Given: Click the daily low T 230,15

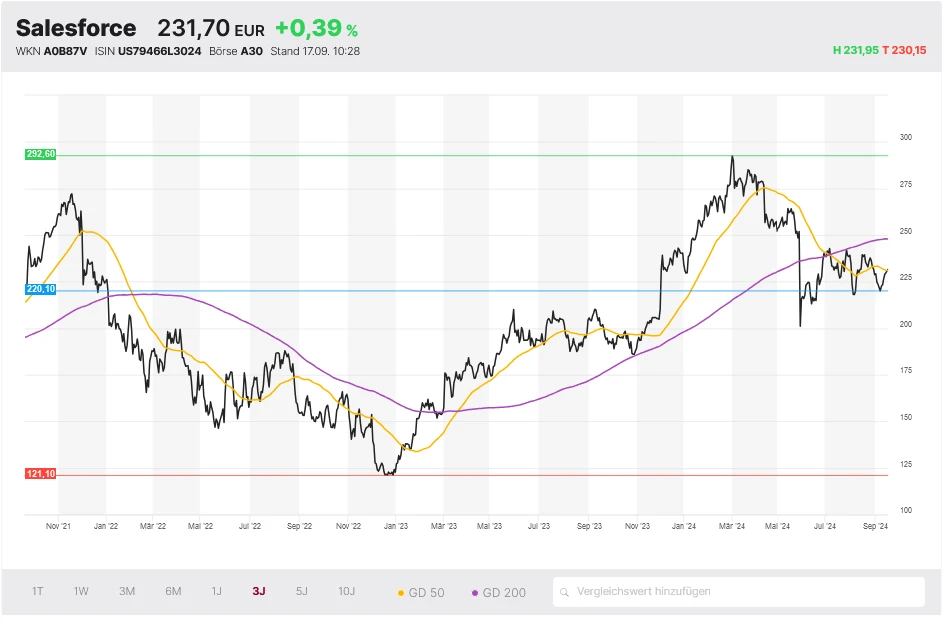Looking at the screenshot, I should (x=904, y=50).
